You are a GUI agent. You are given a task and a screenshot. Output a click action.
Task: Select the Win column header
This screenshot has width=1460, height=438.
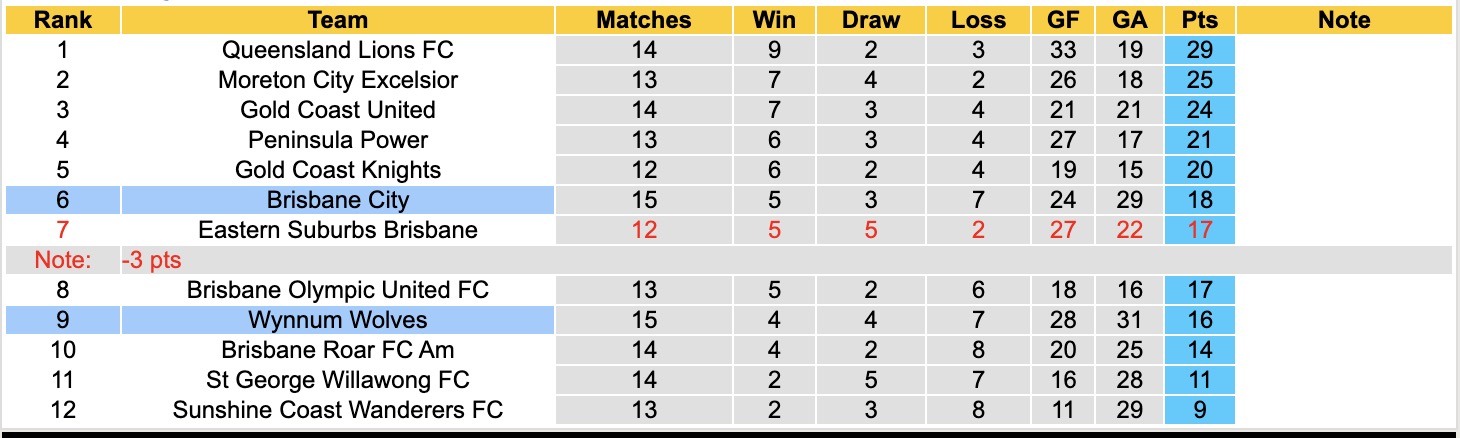pos(774,20)
